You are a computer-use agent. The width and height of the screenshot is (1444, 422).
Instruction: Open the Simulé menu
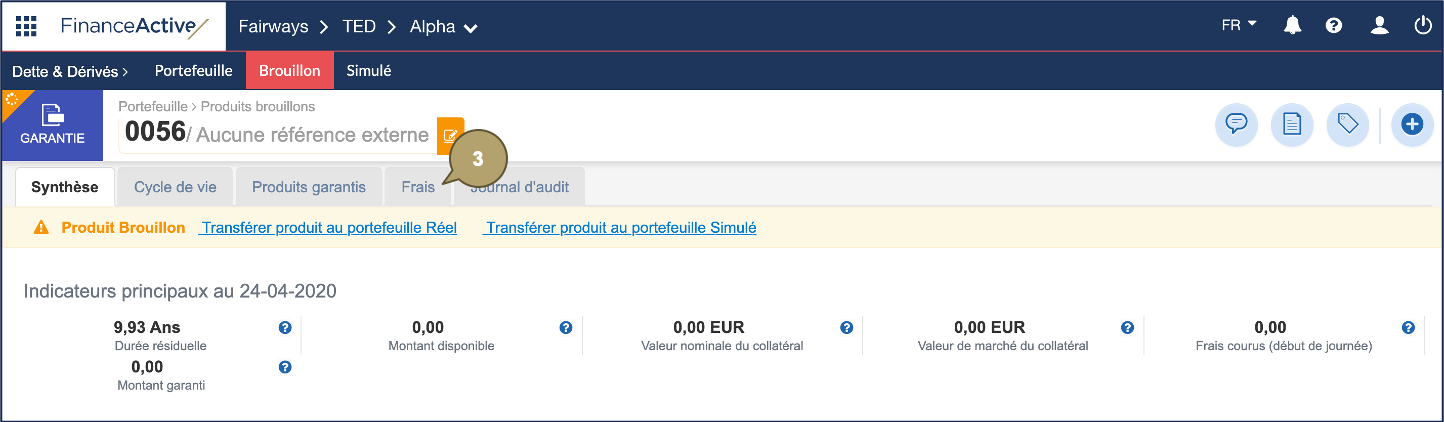tap(369, 71)
